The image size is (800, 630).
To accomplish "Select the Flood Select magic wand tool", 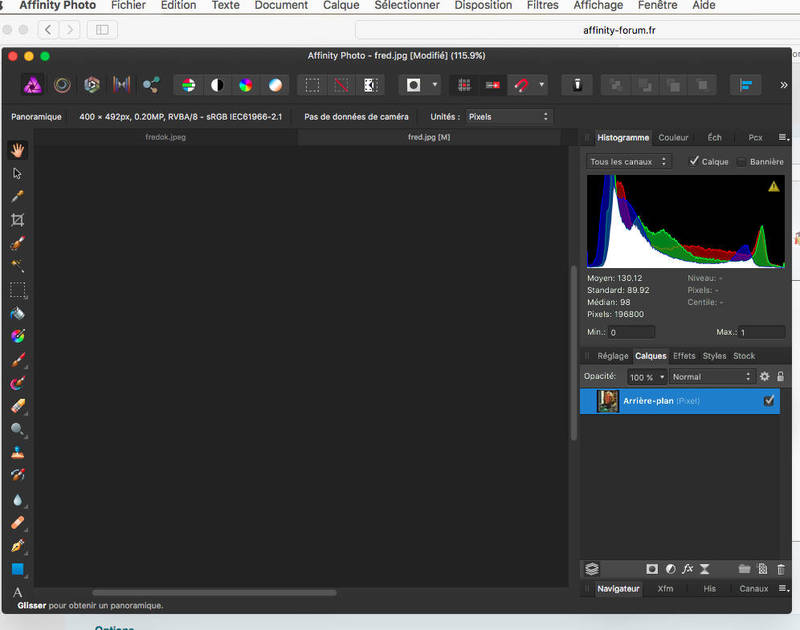I will click(17, 266).
